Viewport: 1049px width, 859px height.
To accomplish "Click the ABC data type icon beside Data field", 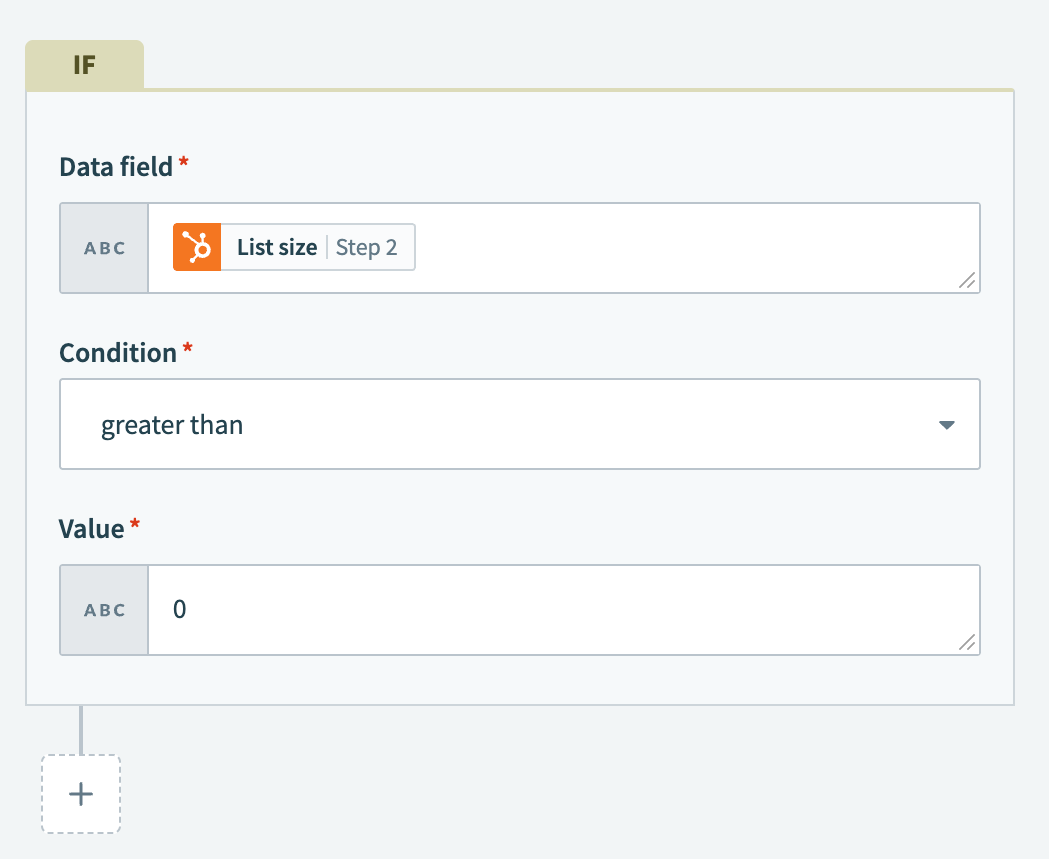I will click(x=103, y=247).
